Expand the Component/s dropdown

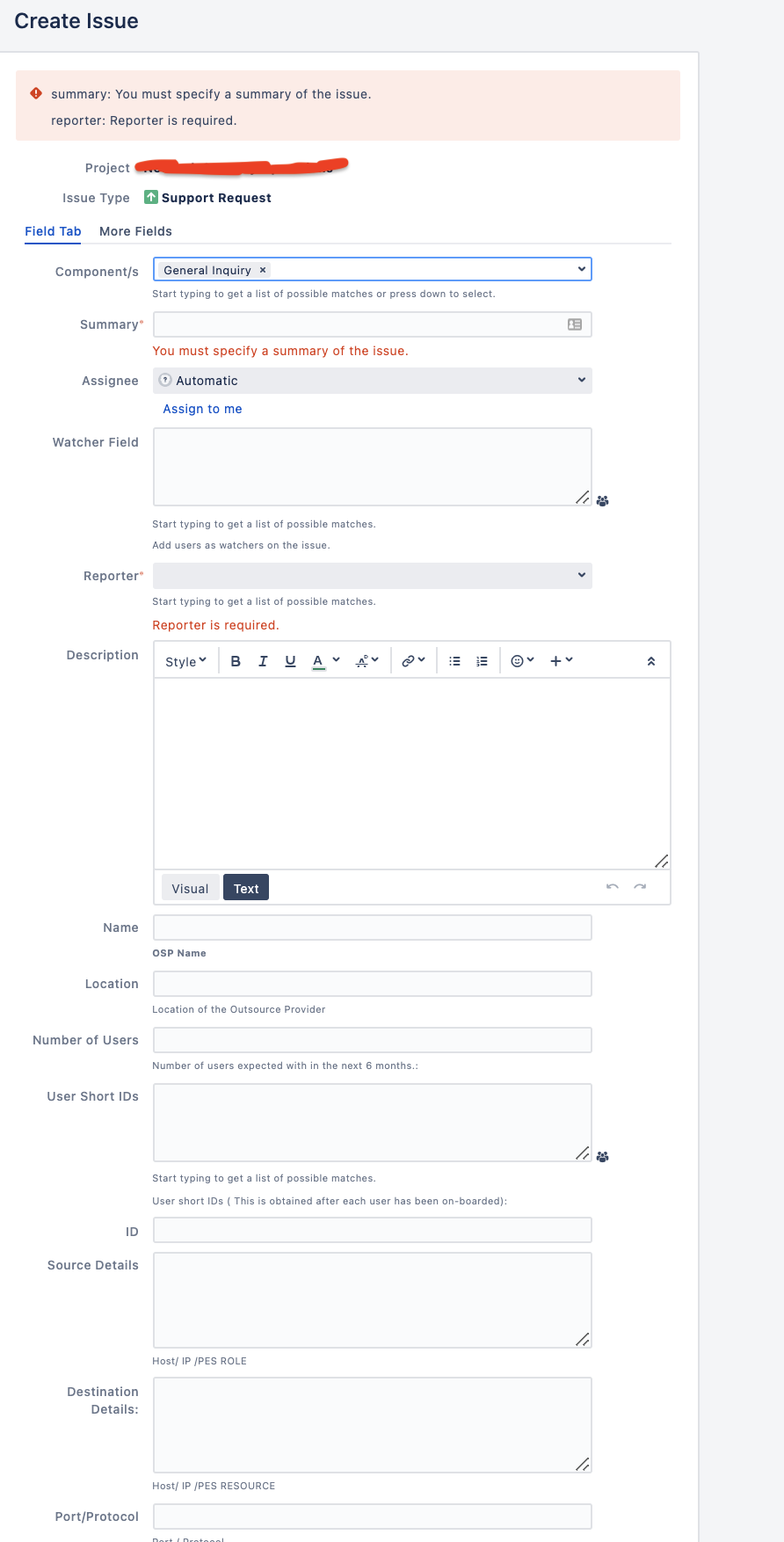[581, 269]
